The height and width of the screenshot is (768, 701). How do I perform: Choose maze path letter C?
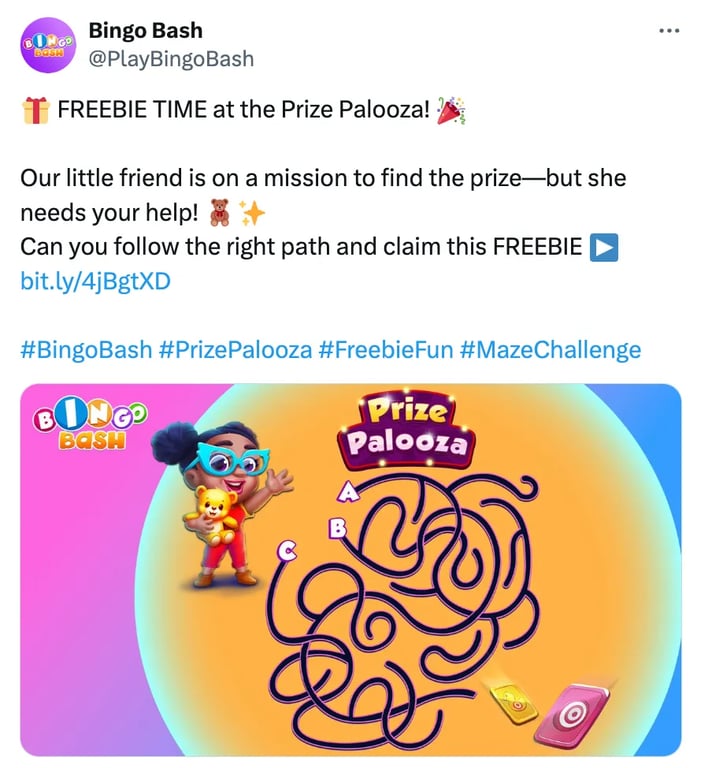[x=288, y=550]
